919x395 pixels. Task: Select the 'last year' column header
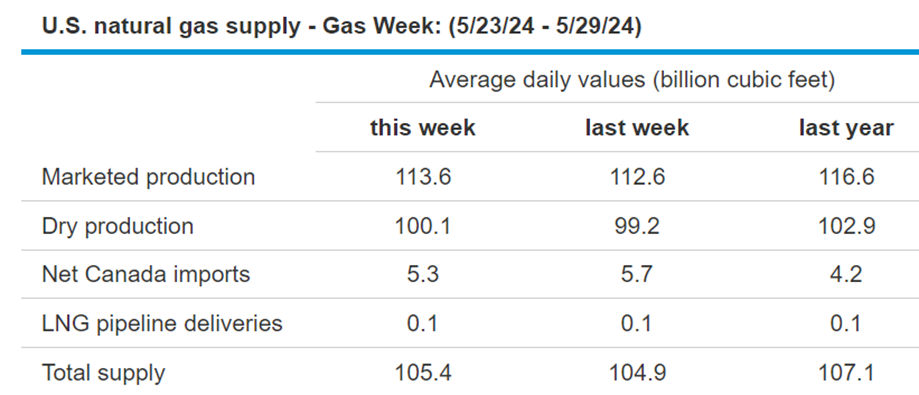(846, 128)
